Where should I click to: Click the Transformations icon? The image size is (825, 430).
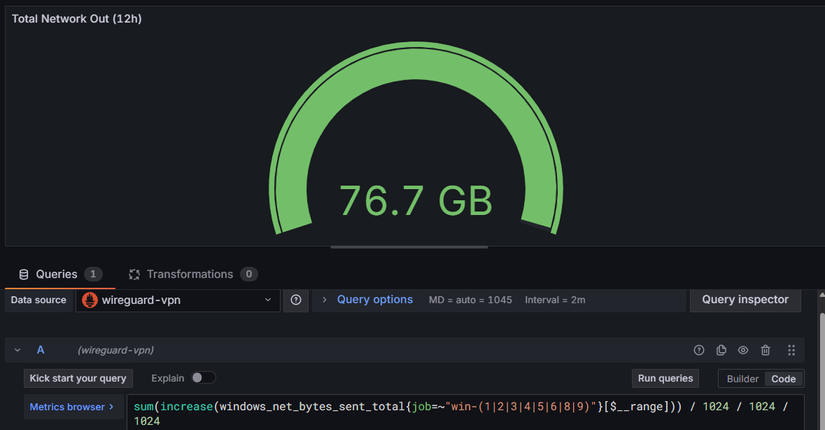pos(134,274)
